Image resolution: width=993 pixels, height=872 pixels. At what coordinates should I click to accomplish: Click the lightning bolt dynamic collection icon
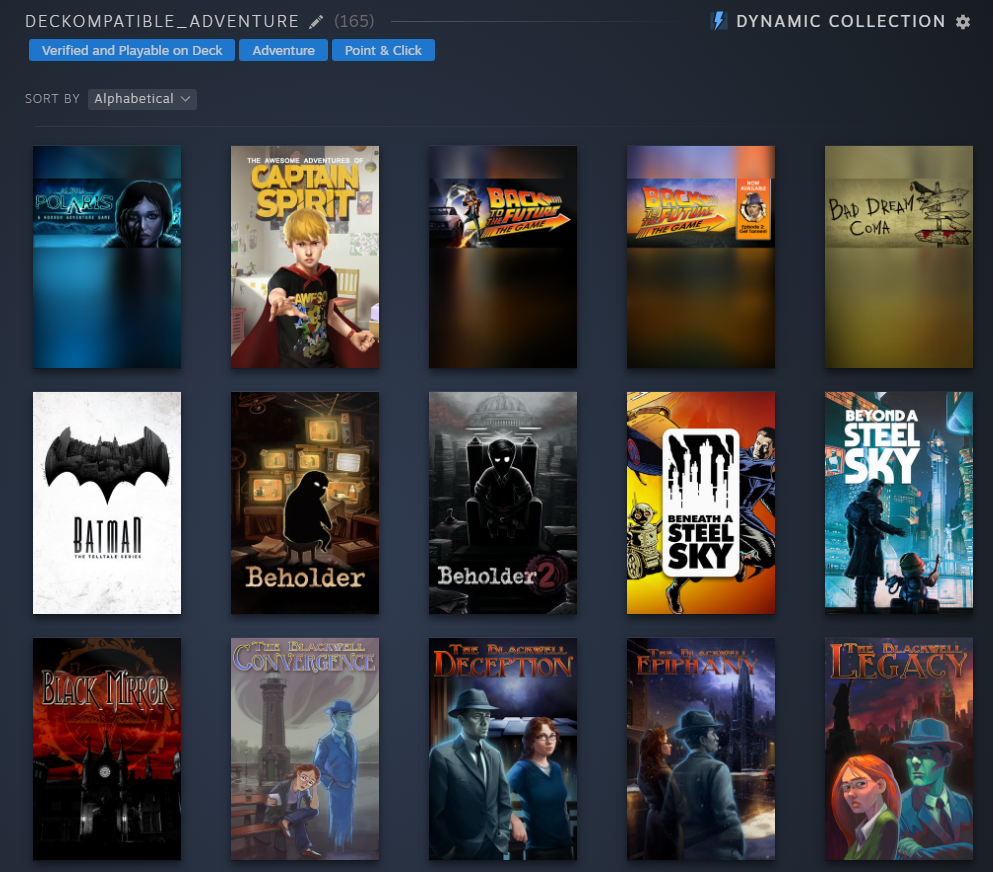pyautogui.click(x=719, y=21)
